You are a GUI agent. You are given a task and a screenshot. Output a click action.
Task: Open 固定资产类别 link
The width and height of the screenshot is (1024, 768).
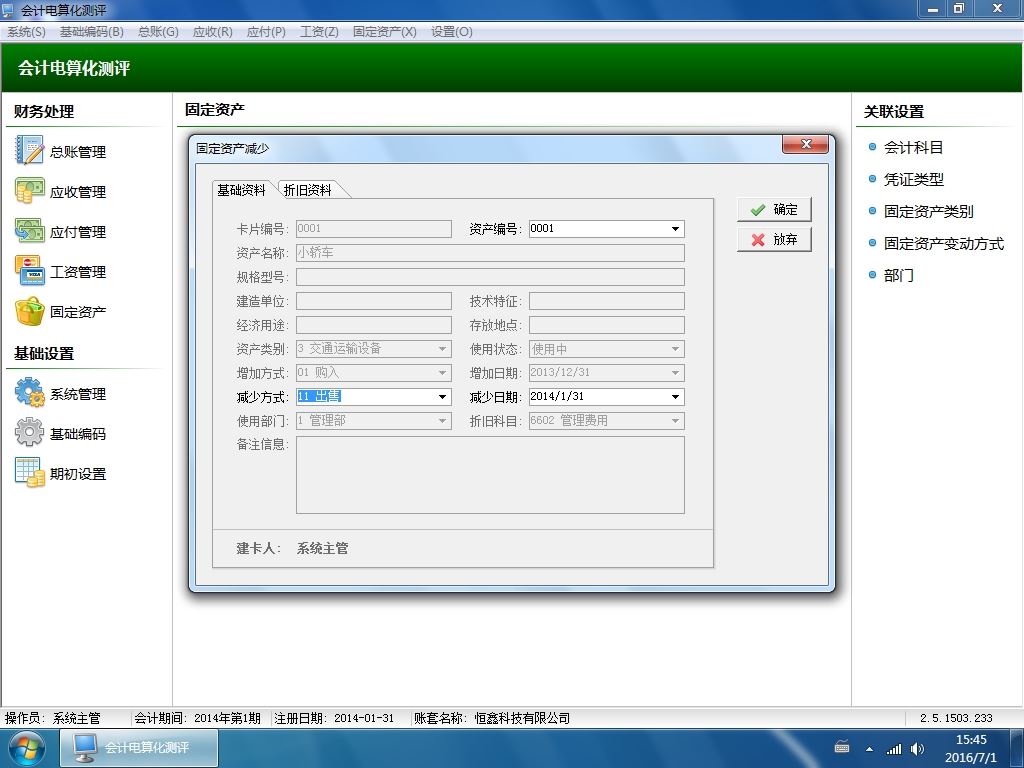[x=928, y=212]
